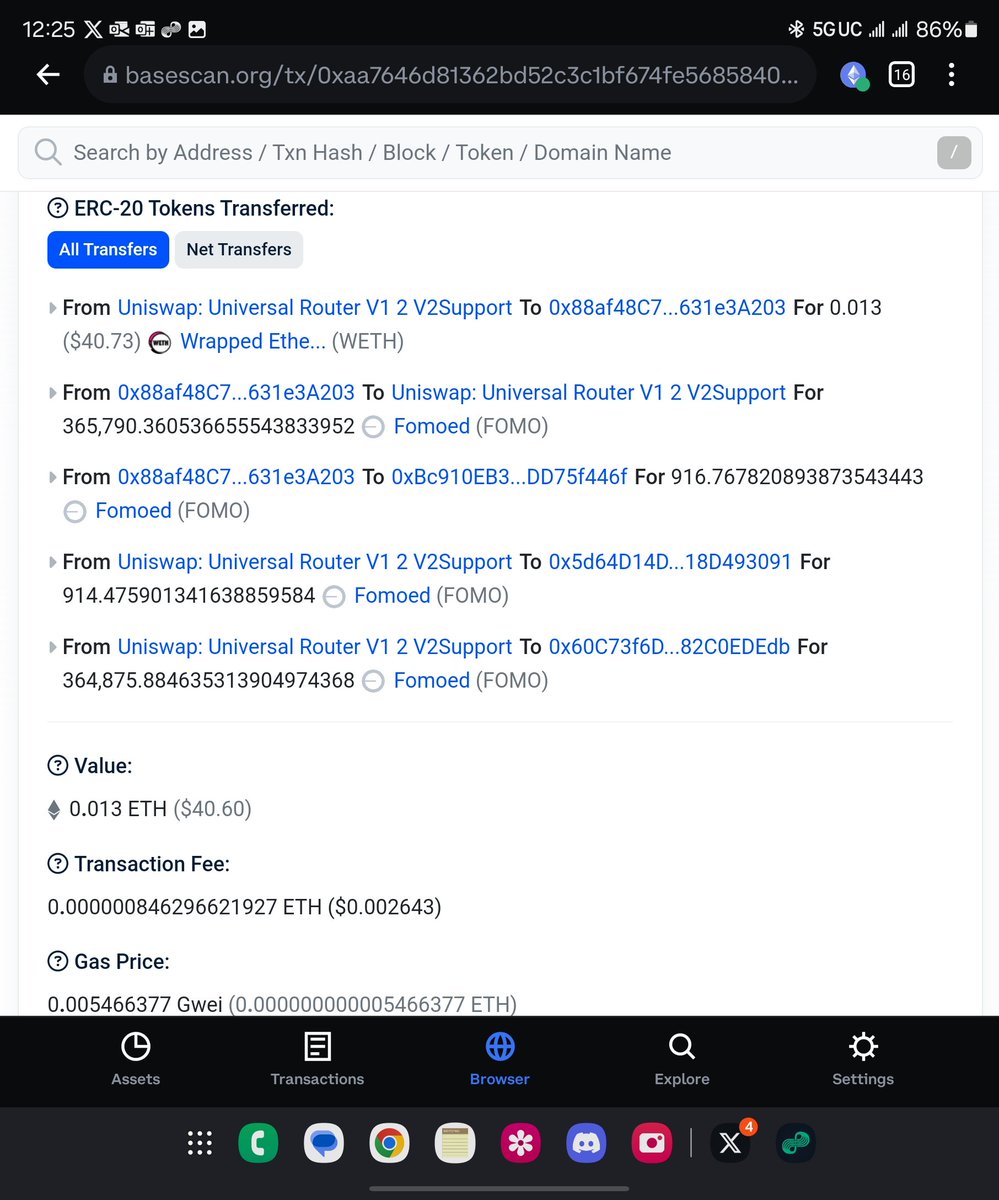Expand the 916.7678 FOMO transfer row arrow
Screen dimensions: 999x1200
point(53,478)
